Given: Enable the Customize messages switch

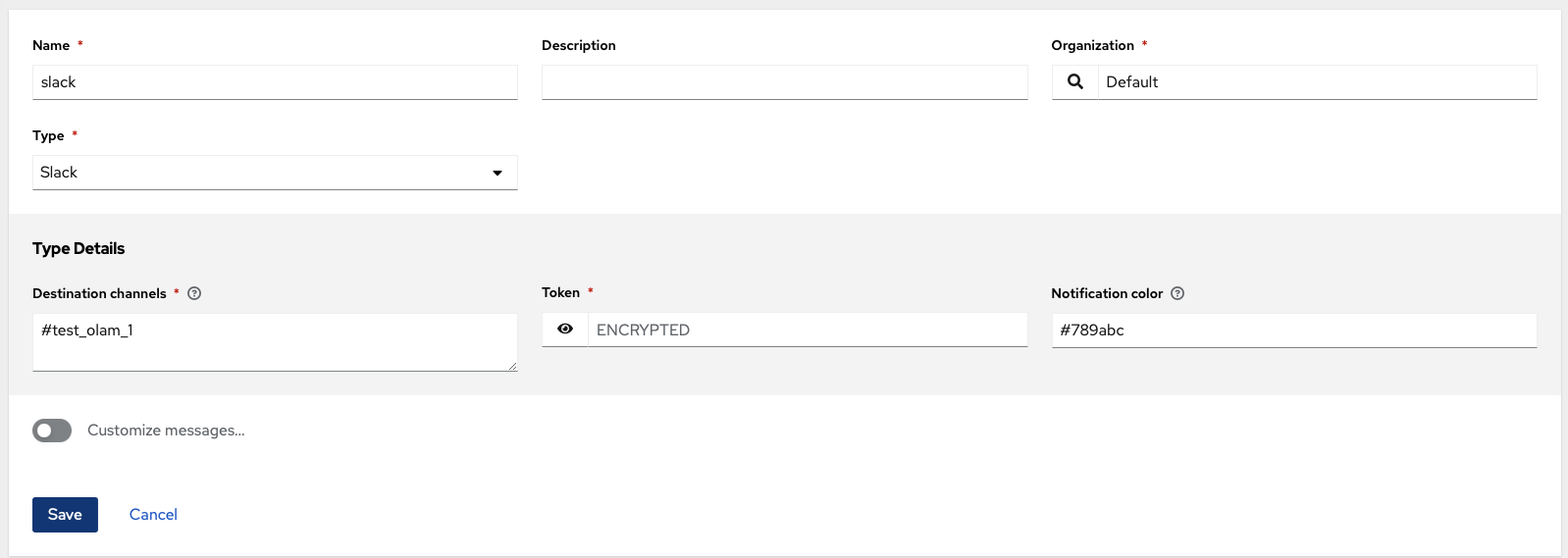Looking at the screenshot, I should coord(52,431).
